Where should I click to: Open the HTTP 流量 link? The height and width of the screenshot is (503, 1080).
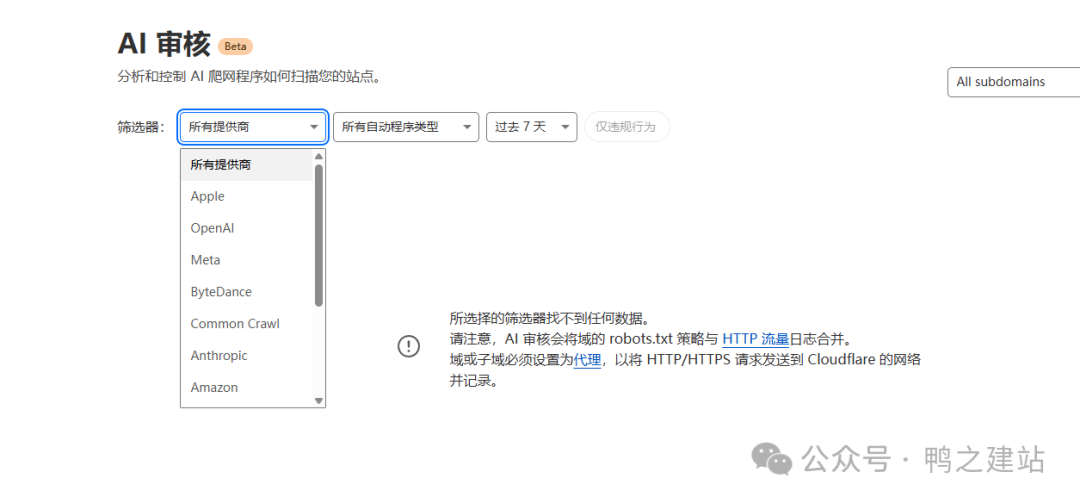pos(755,339)
